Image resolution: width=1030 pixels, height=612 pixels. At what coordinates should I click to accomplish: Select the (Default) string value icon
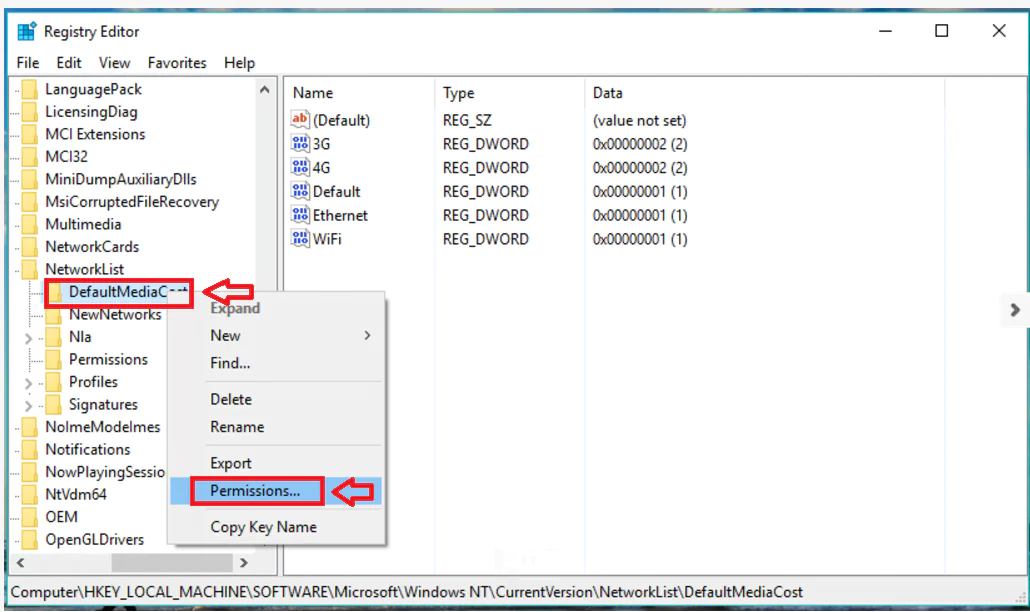click(x=300, y=120)
